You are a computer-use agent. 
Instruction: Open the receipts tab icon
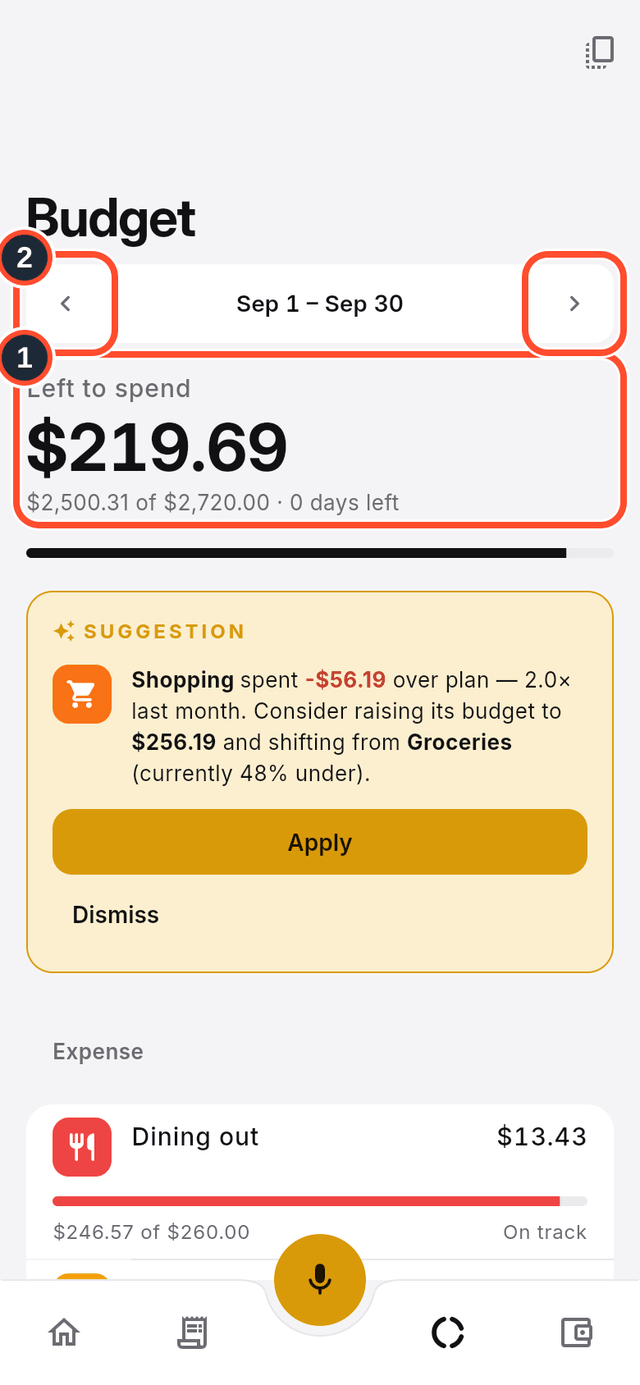coord(192,1332)
